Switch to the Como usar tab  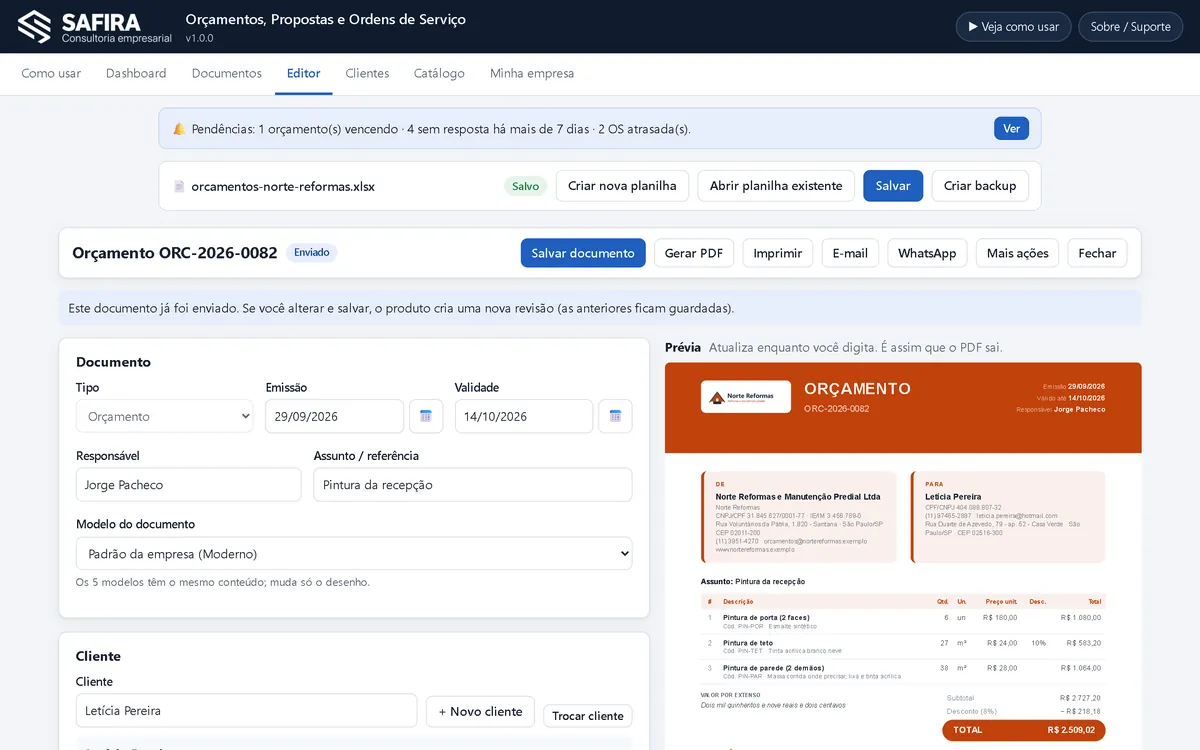click(51, 73)
